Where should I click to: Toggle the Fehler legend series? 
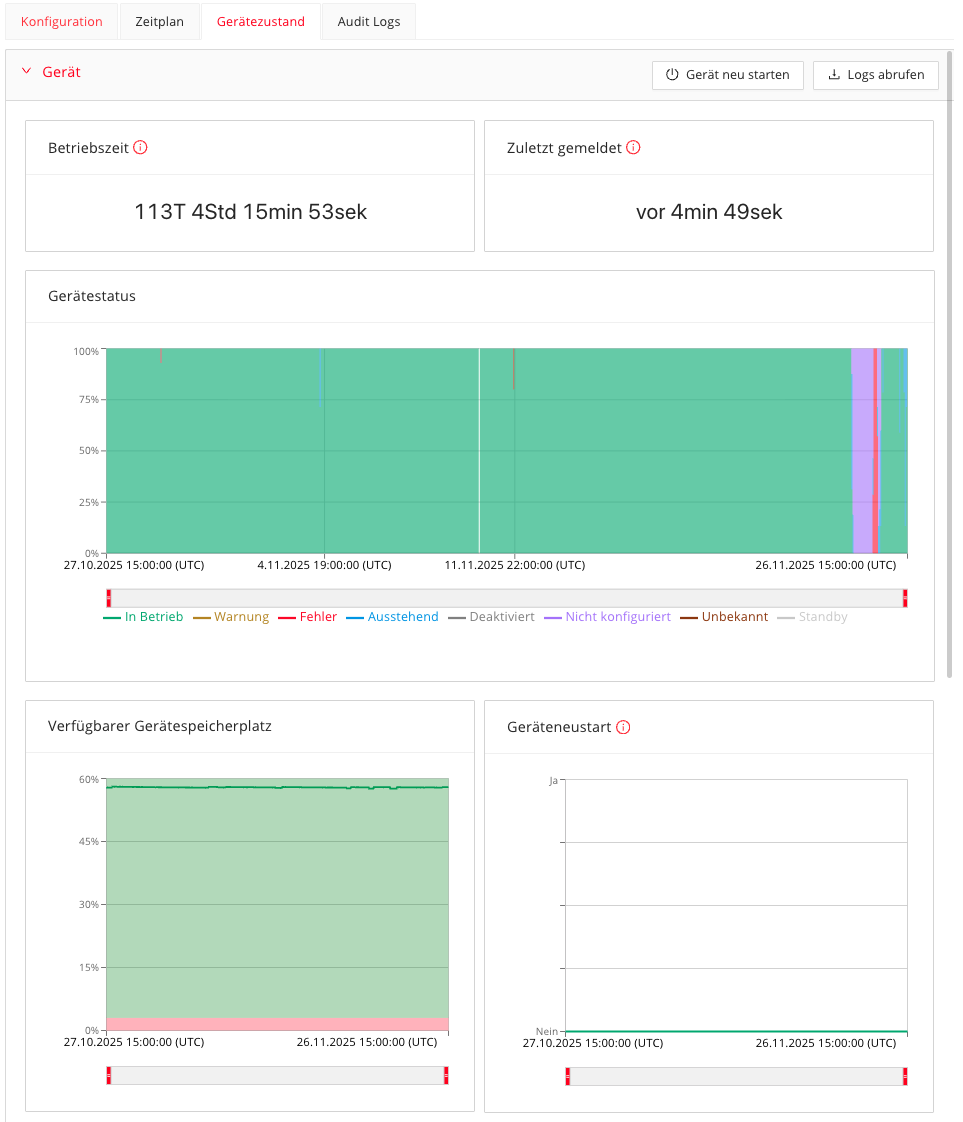pos(308,617)
